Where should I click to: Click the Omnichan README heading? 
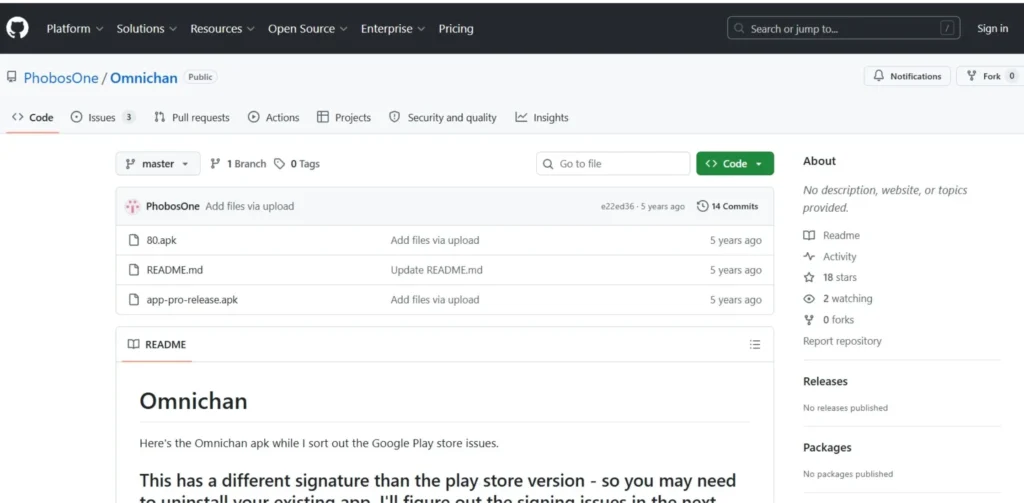193,400
